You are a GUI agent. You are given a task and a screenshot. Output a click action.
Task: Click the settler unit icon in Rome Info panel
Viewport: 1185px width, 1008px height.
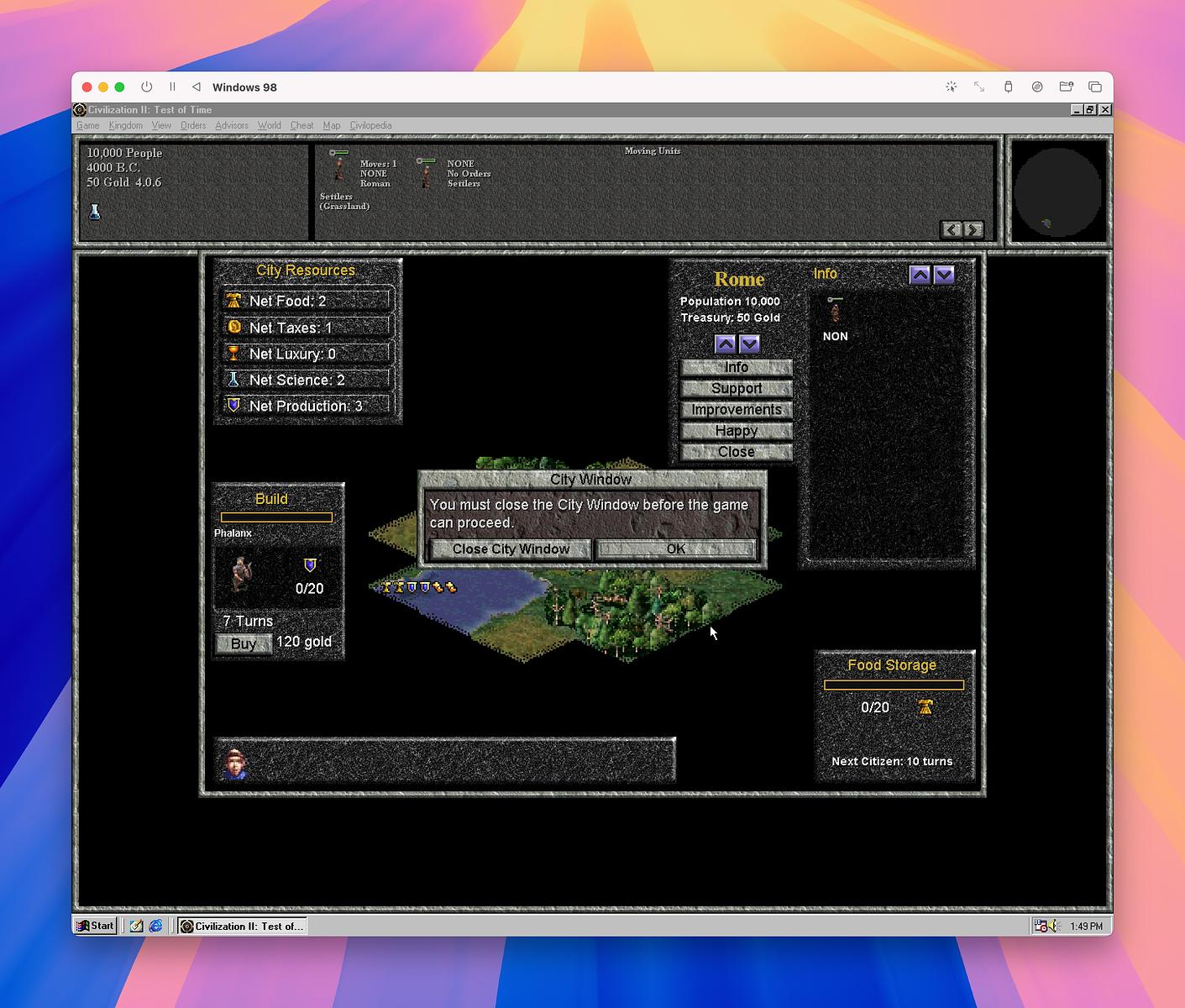(x=835, y=311)
